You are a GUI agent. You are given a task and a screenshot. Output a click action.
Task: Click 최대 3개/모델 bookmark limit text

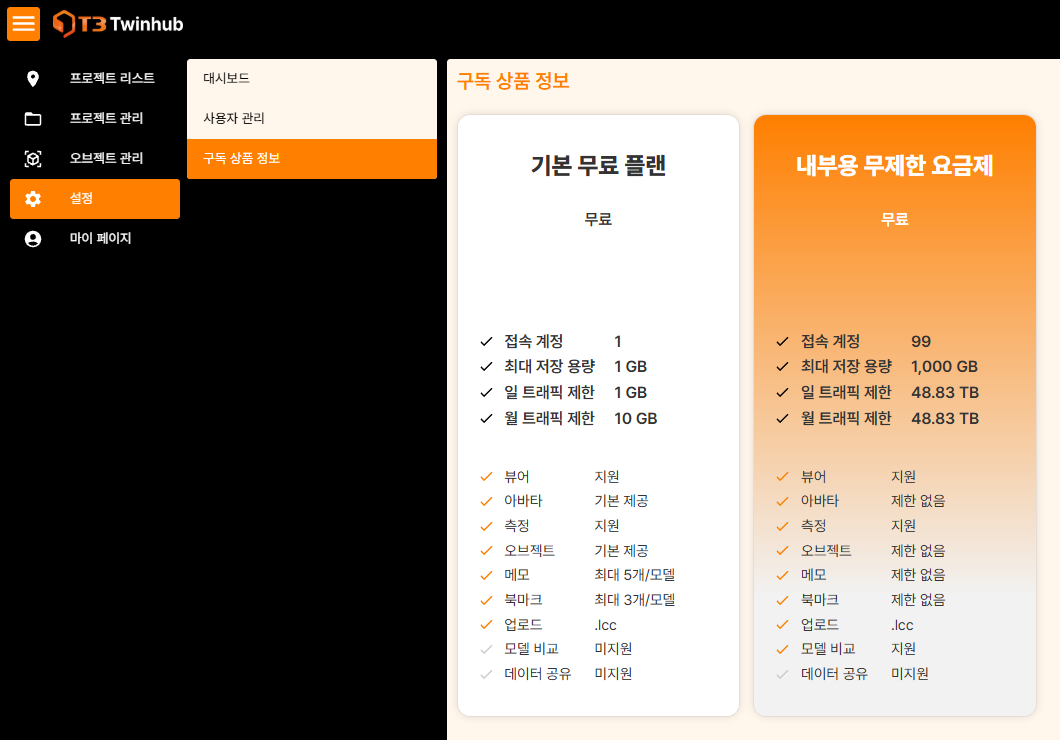[x=634, y=600]
